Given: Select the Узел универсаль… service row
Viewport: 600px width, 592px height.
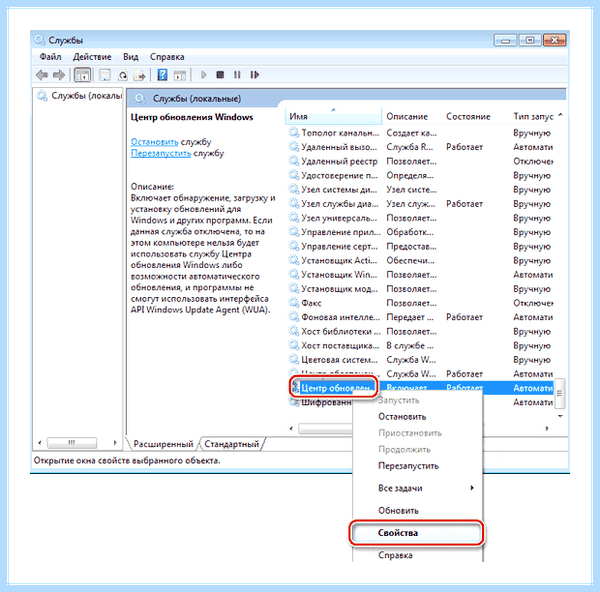Looking at the screenshot, I should [x=421, y=218].
